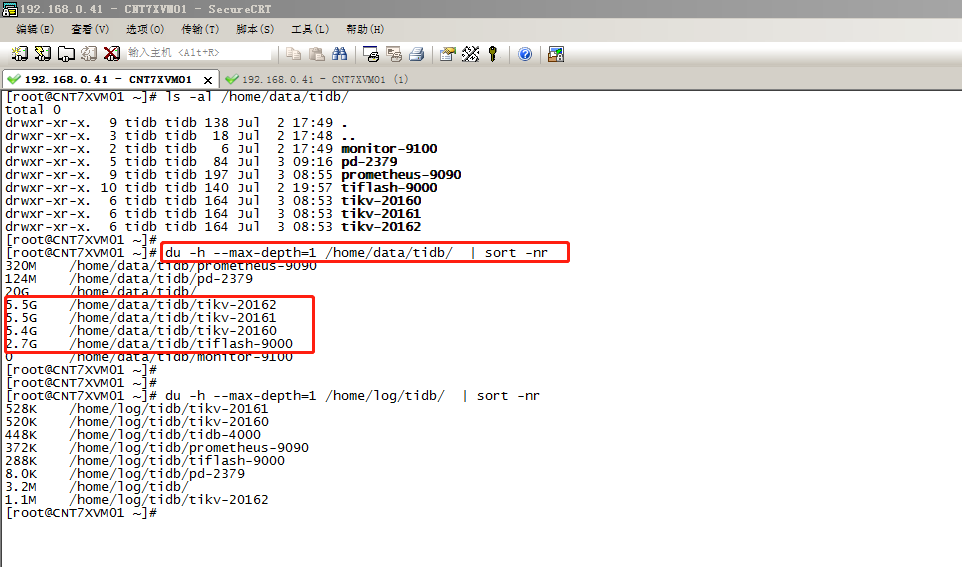Viewport: 962px width, 567px height.
Task: Click the path /home/data/tidb/tiflash-9000
Action: click(181, 344)
